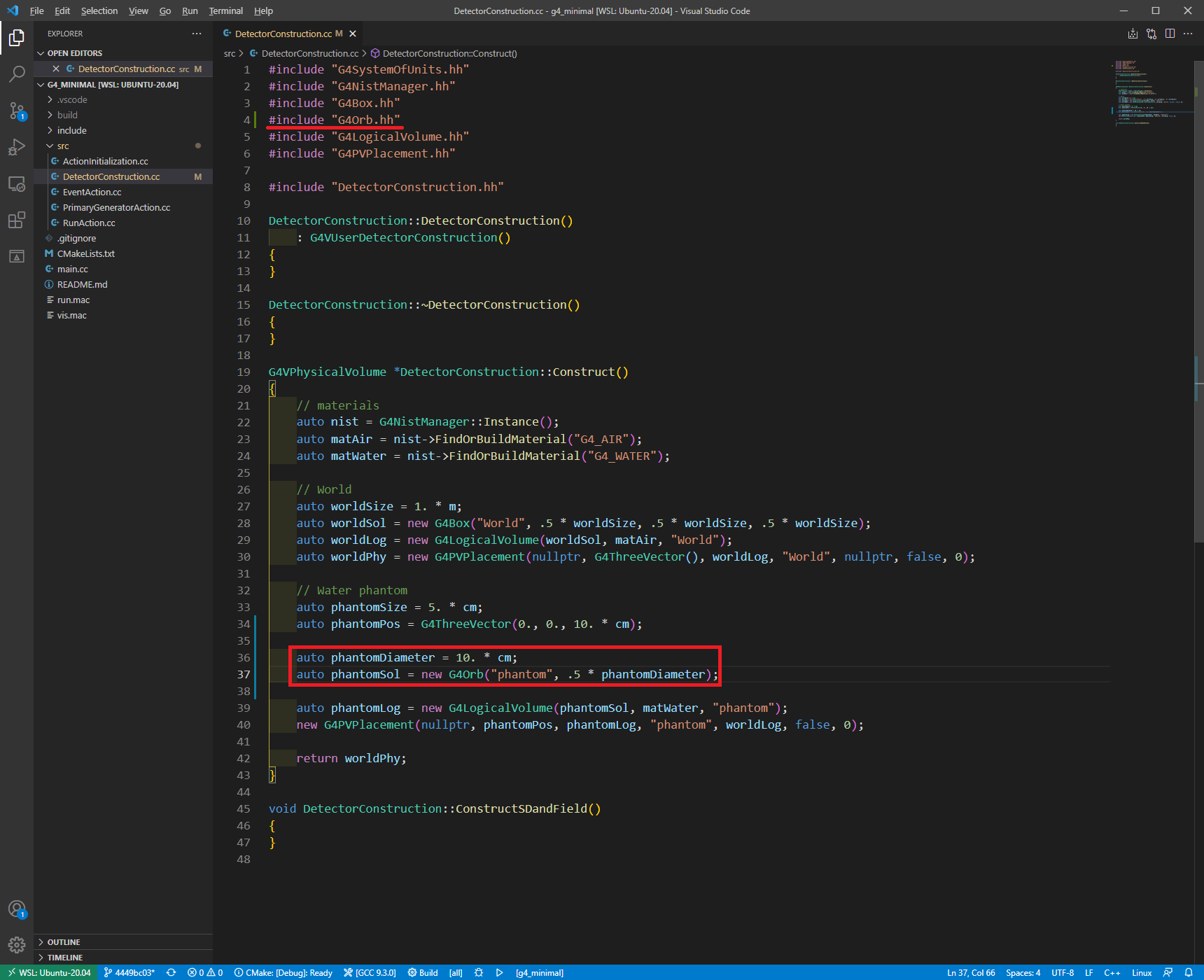Image resolution: width=1204 pixels, height=980 pixels.
Task: Click the Split Editor Right icon
Action: pos(1170,34)
